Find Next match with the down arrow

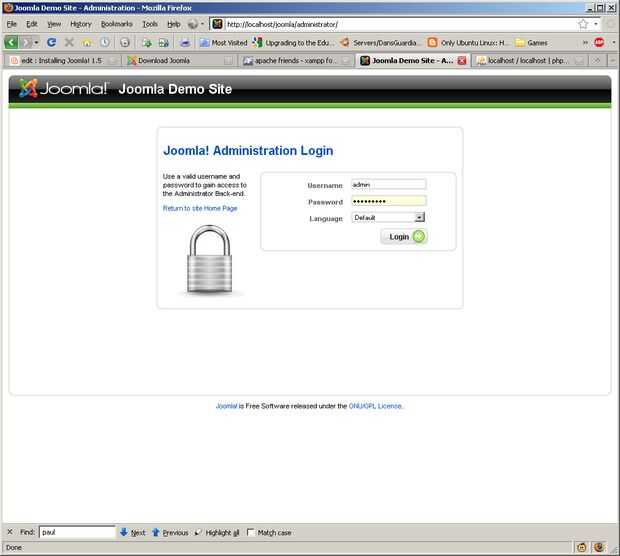click(133, 533)
